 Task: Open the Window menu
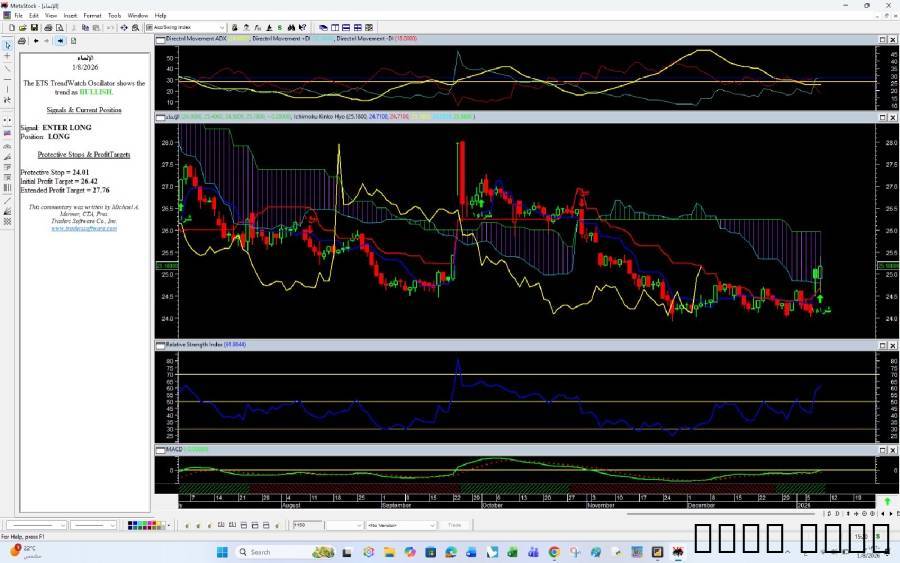coord(137,15)
